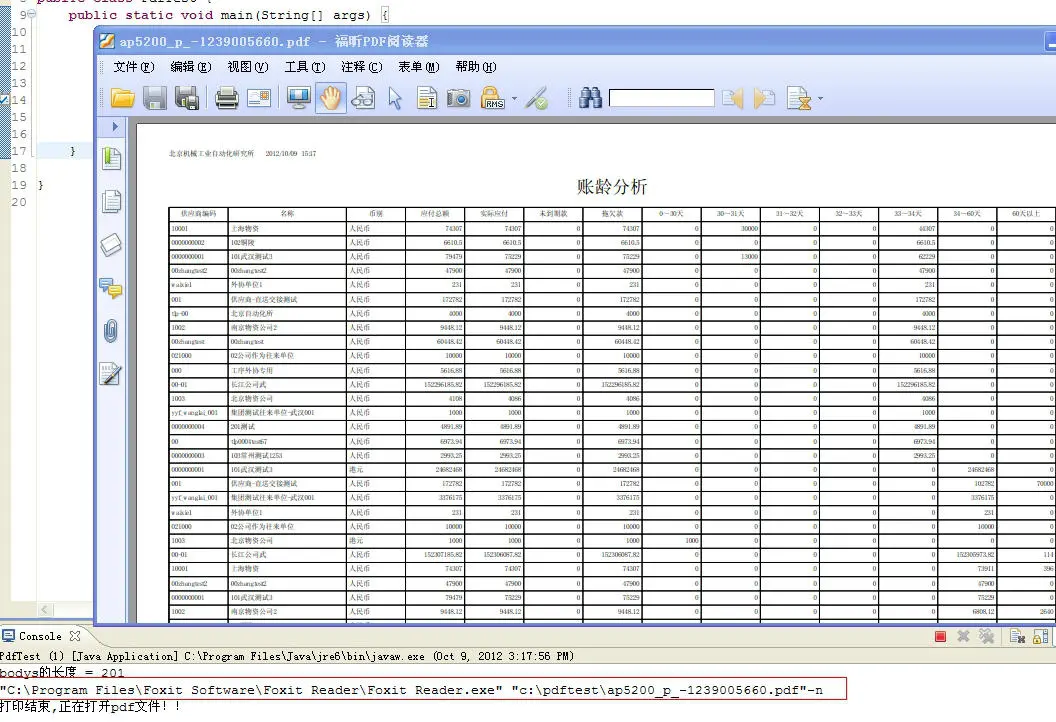Open the 注释 (Comments) menu
Image resolution: width=1056 pixels, height=722 pixels.
point(361,67)
